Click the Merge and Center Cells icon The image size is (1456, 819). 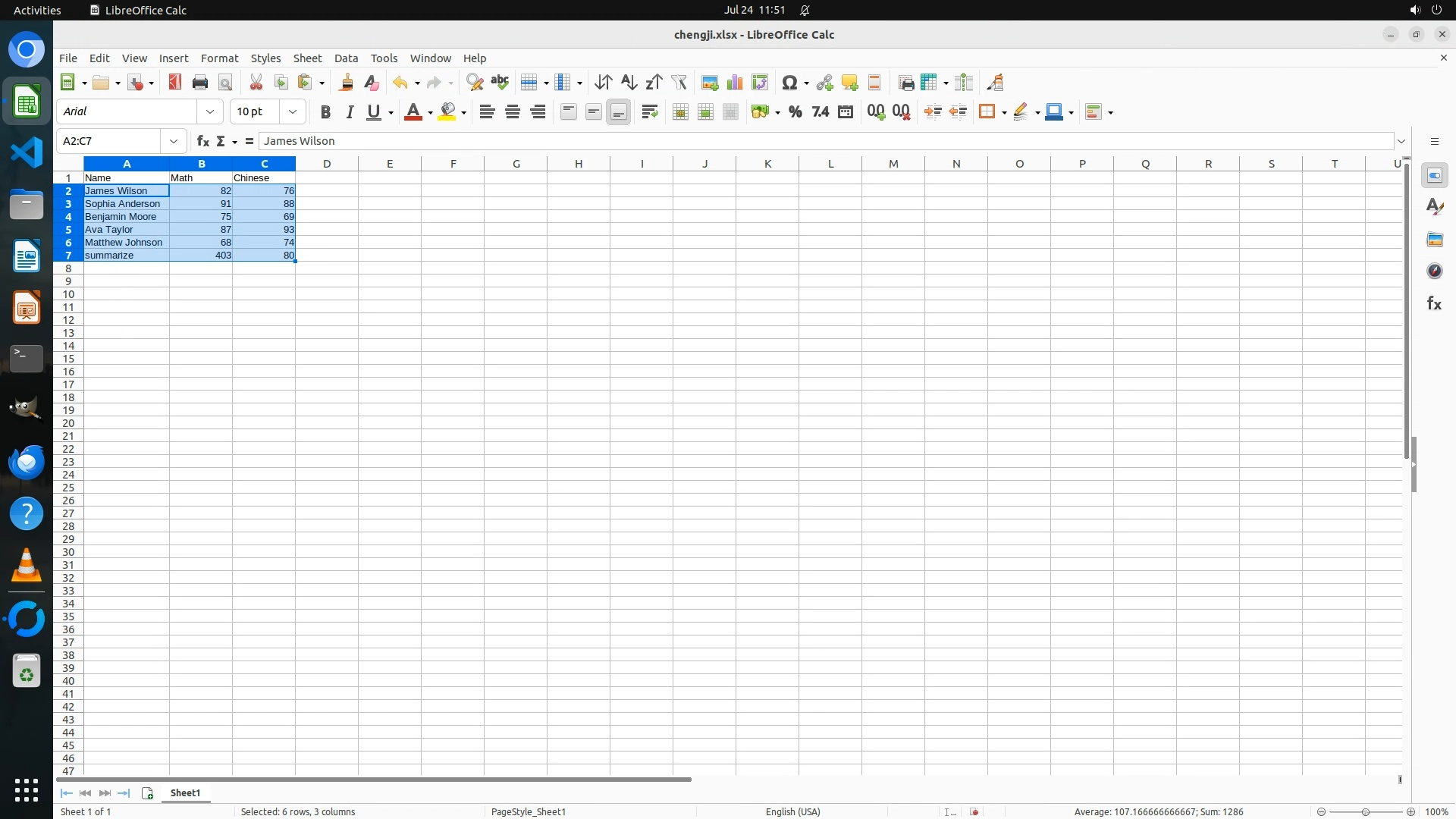pos(680,112)
